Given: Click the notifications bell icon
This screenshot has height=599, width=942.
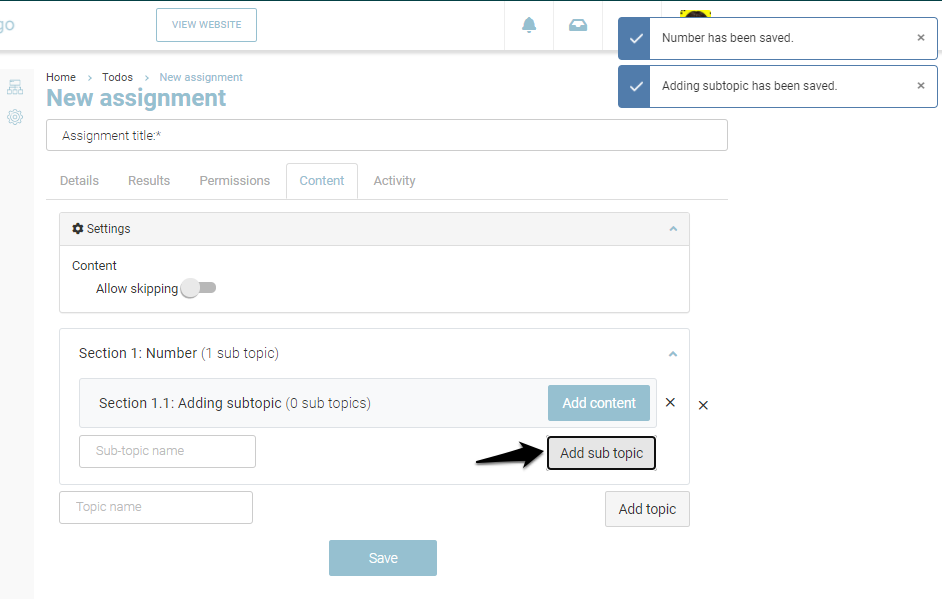Looking at the screenshot, I should point(529,25).
